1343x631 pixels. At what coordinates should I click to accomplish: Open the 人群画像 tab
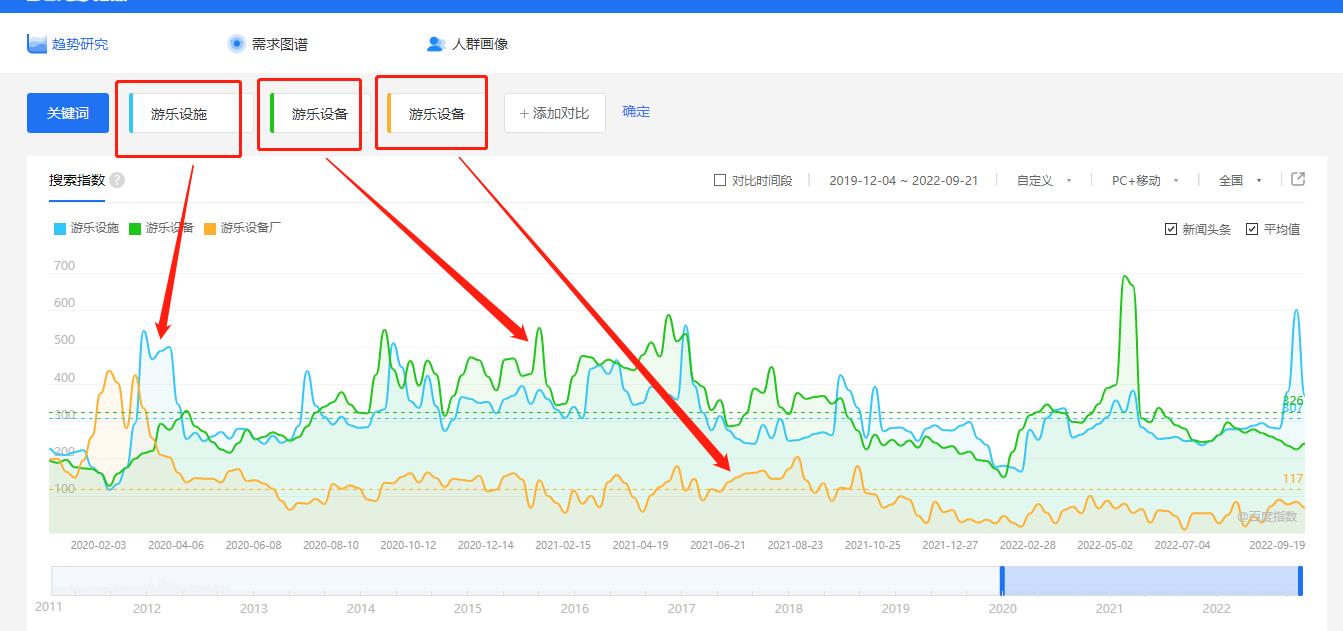[468, 44]
